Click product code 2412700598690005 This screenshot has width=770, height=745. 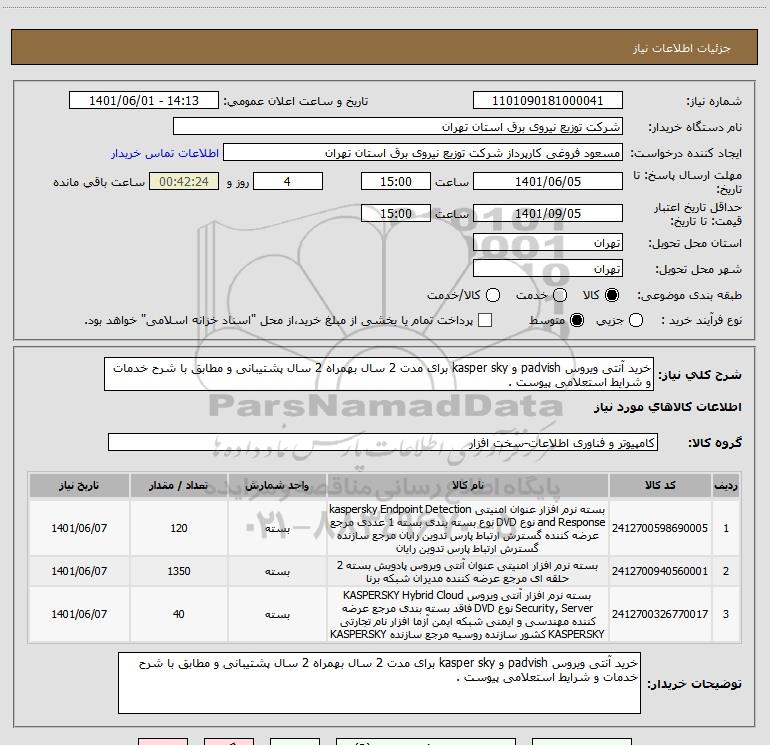[660, 528]
